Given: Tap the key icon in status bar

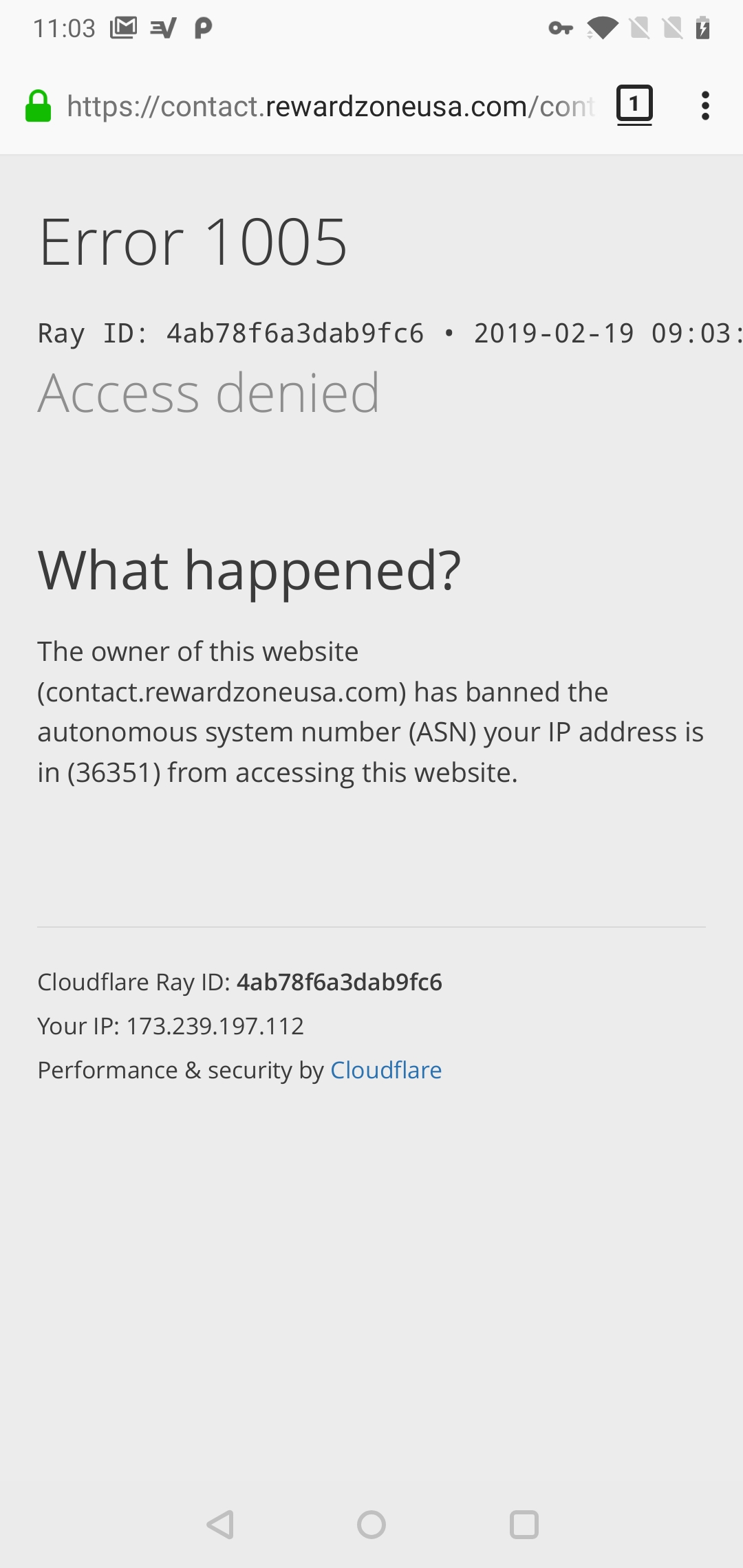Looking at the screenshot, I should pyautogui.click(x=560, y=28).
